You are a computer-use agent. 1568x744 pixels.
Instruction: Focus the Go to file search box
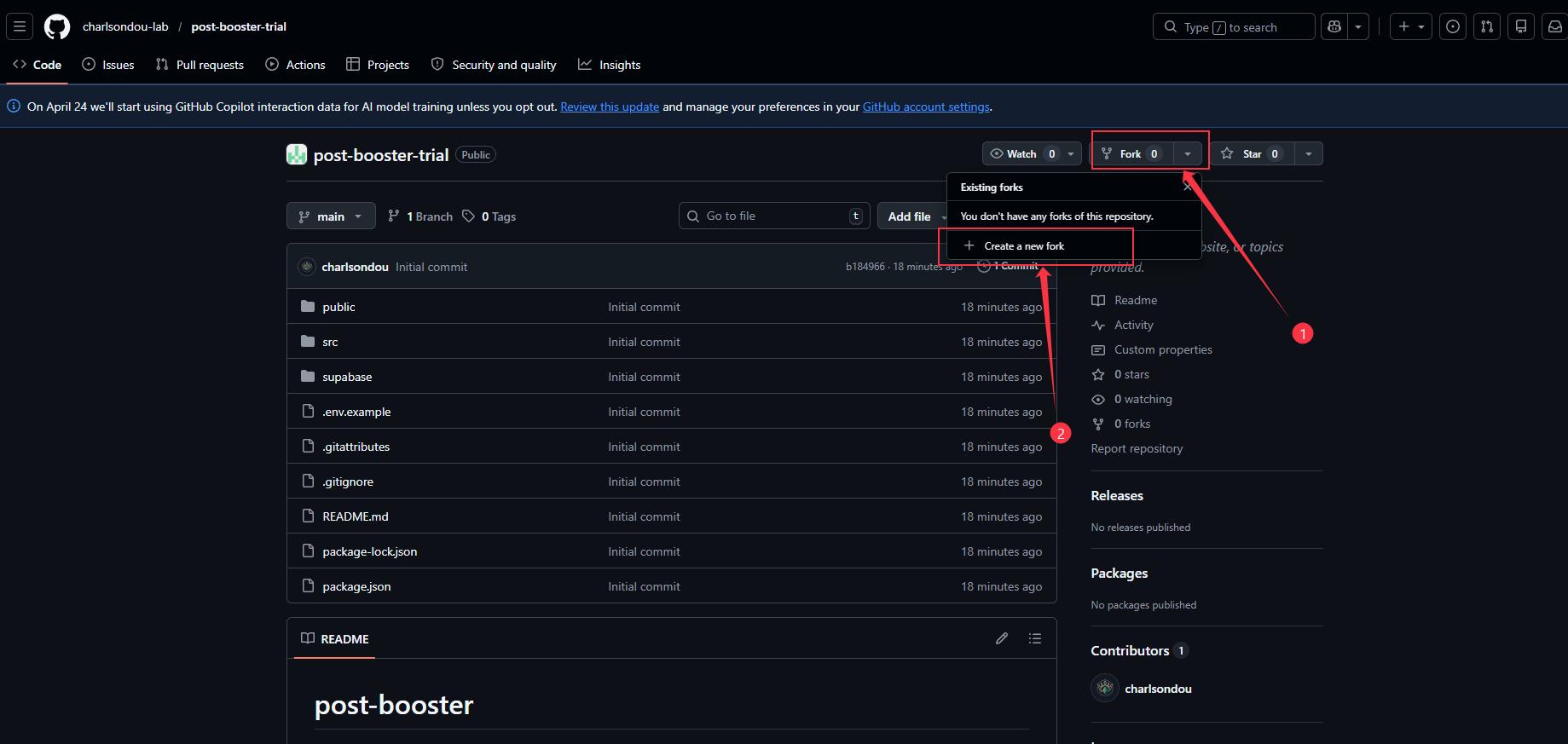pyautogui.click(x=774, y=216)
